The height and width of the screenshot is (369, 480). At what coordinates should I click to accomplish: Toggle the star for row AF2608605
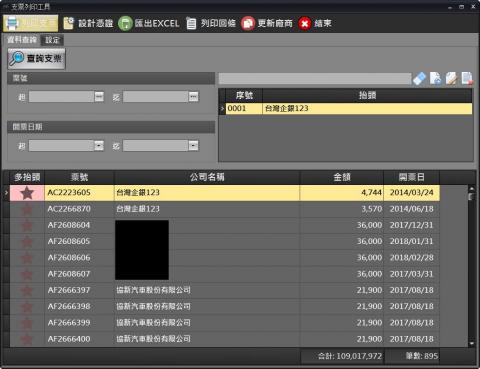click(x=27, y=241)
